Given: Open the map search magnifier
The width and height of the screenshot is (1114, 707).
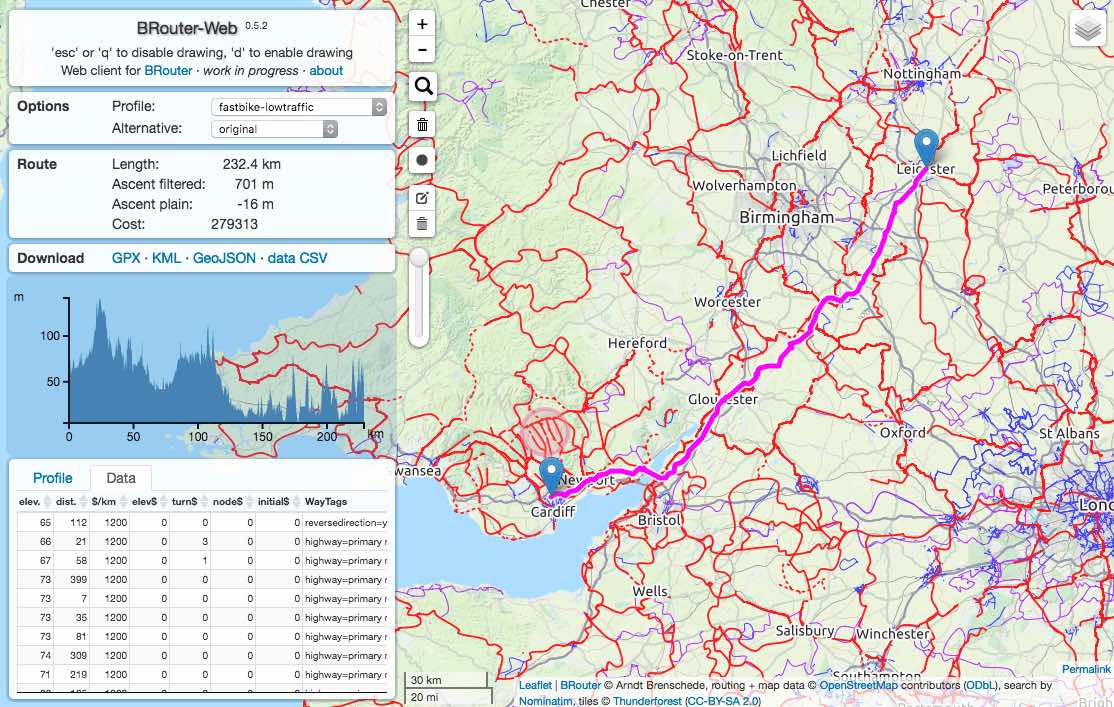Looking at the screenshot, I should pyautogui.click(x=423, y=87).
